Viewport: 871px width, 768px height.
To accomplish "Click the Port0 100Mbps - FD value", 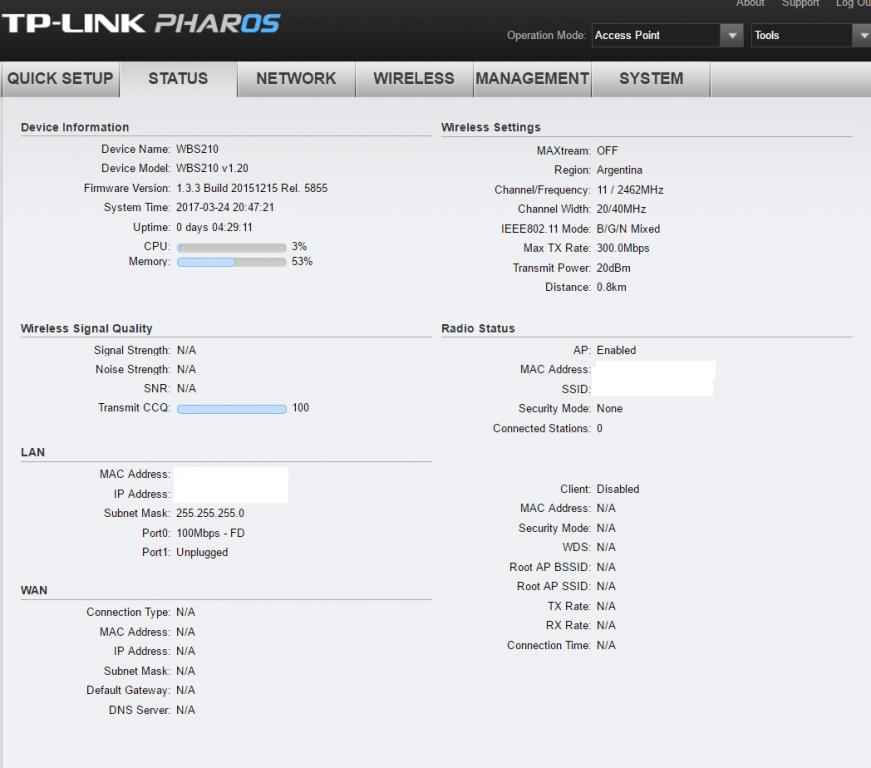I will 210,533.
